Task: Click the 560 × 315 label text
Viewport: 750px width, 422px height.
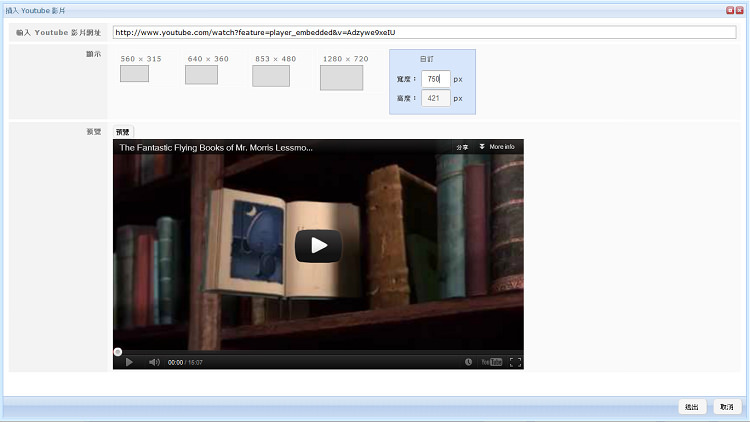Action: (x=141, y=59)
